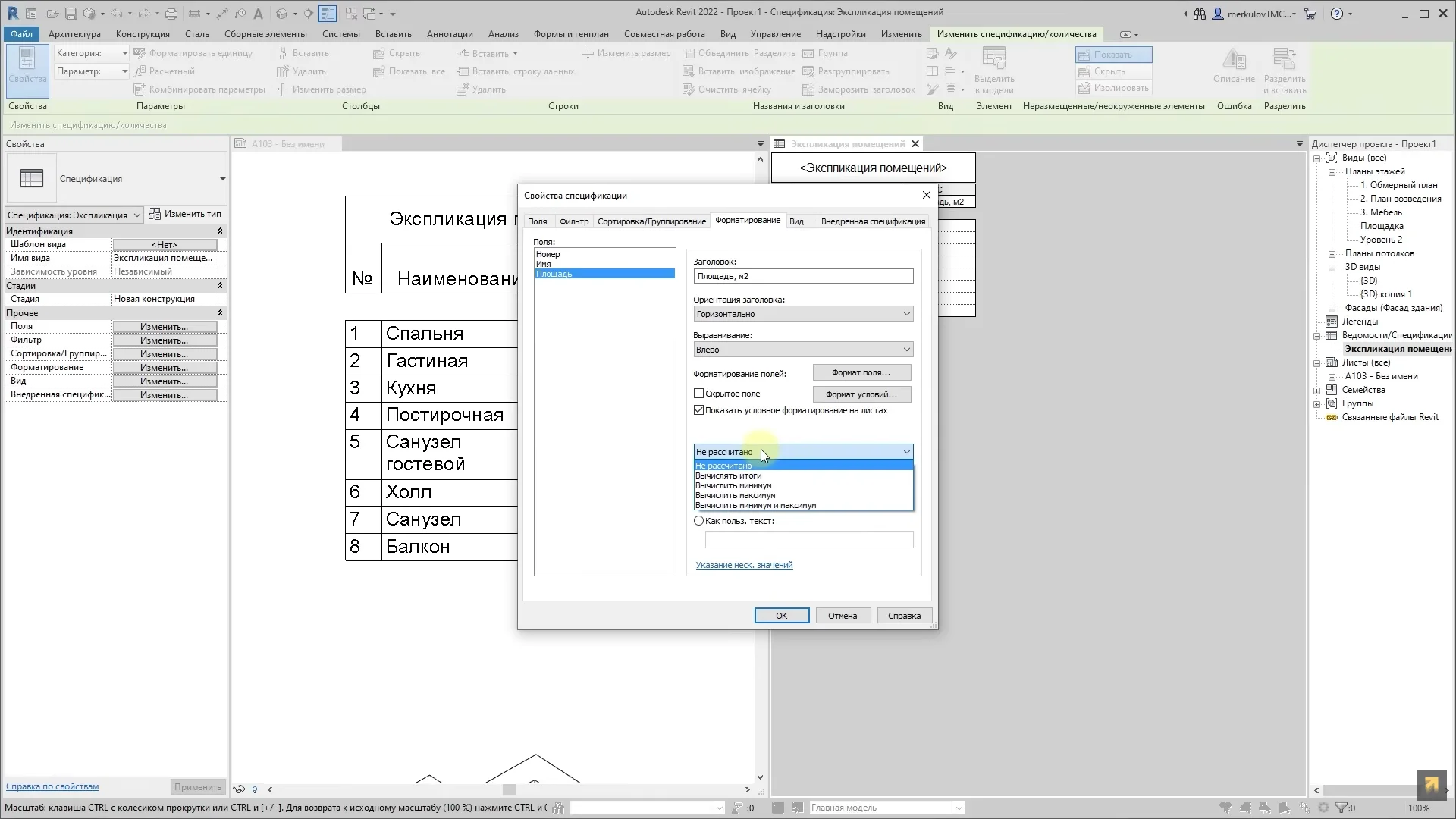
Task: Open the Выравнивание dropdown
Action: [803, 350]
